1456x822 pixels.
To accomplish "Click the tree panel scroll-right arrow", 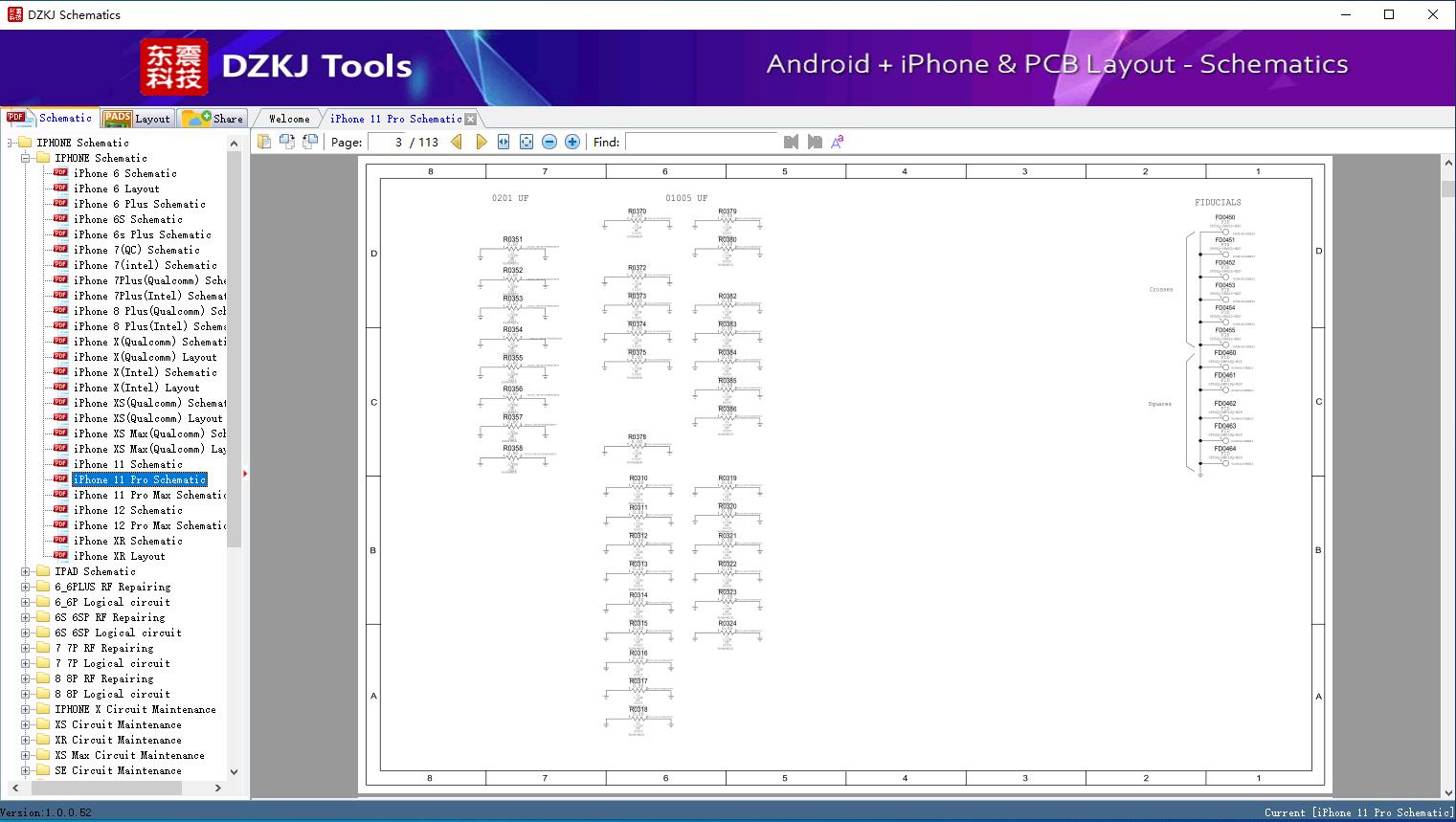I will (x=218, y=788).
